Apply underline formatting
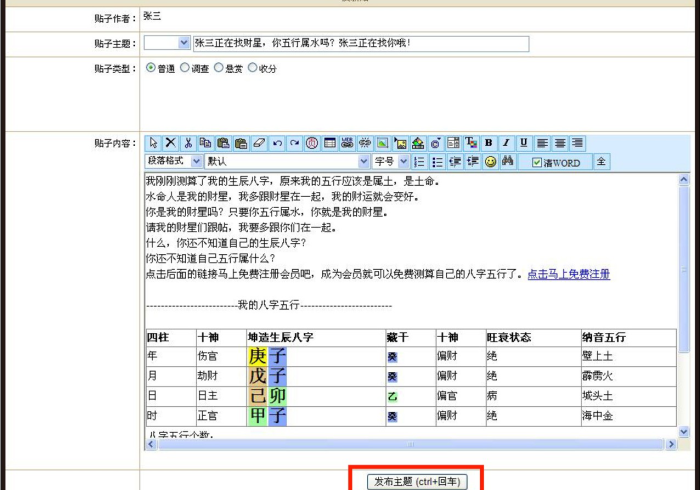 pos(524,143)
